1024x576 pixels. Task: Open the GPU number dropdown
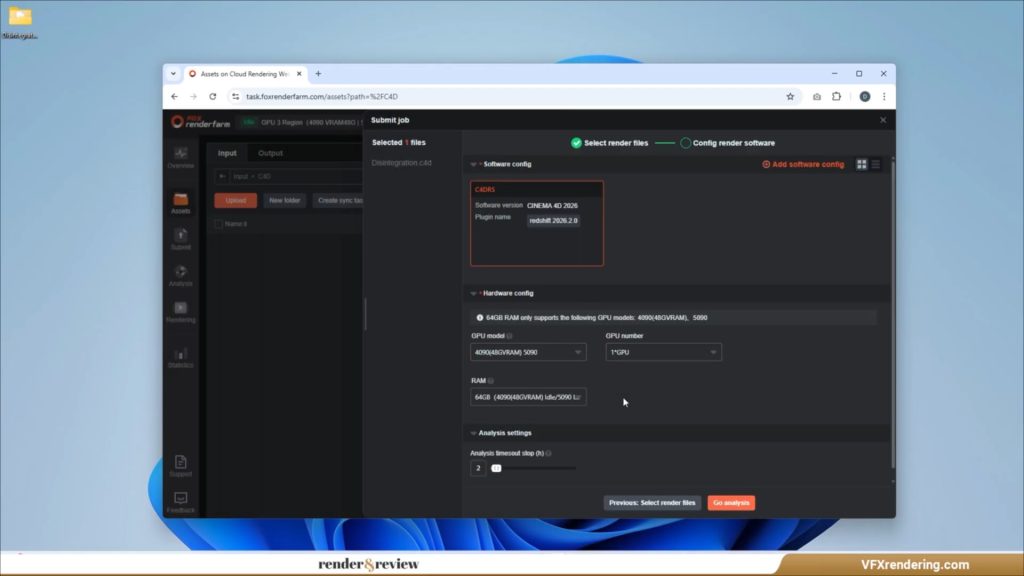(x=663, y=352)
